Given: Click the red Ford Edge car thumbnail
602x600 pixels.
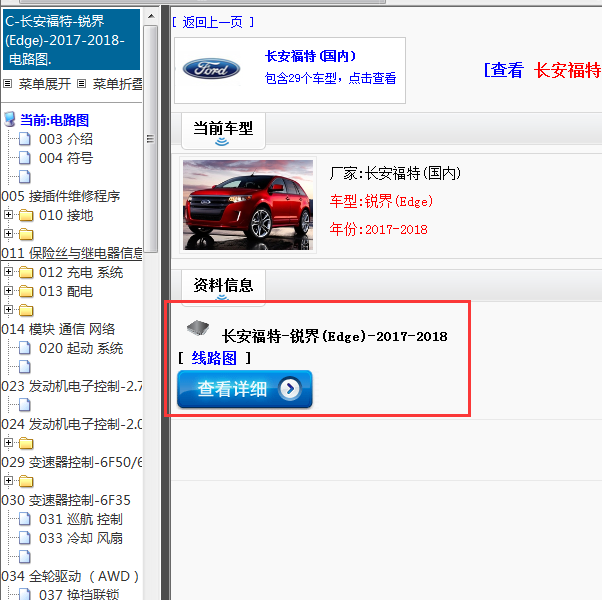Looking at the screenshot, I should (x=248, y=205).
